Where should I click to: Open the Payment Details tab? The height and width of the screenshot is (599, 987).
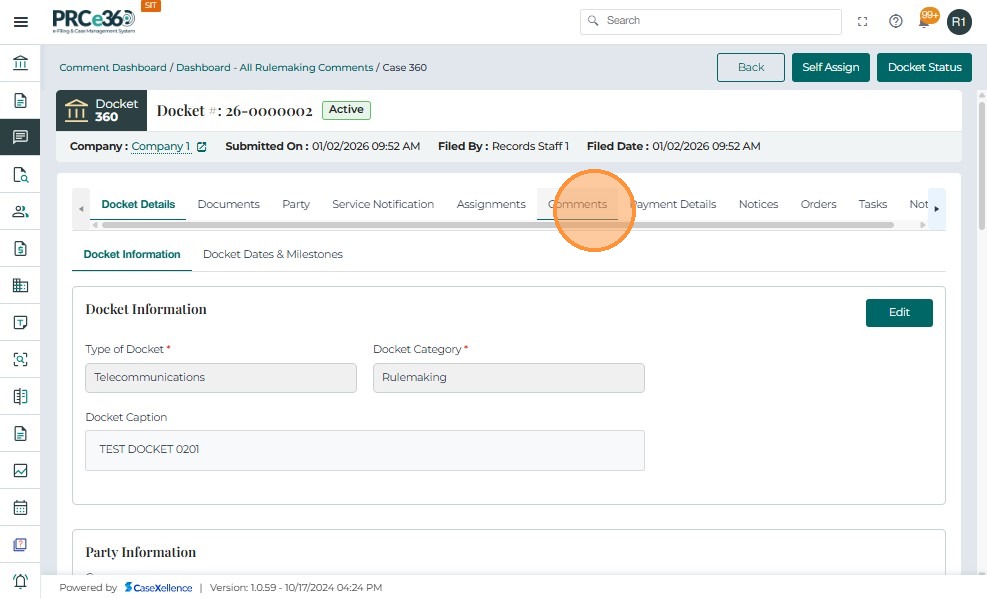[673, 204]
